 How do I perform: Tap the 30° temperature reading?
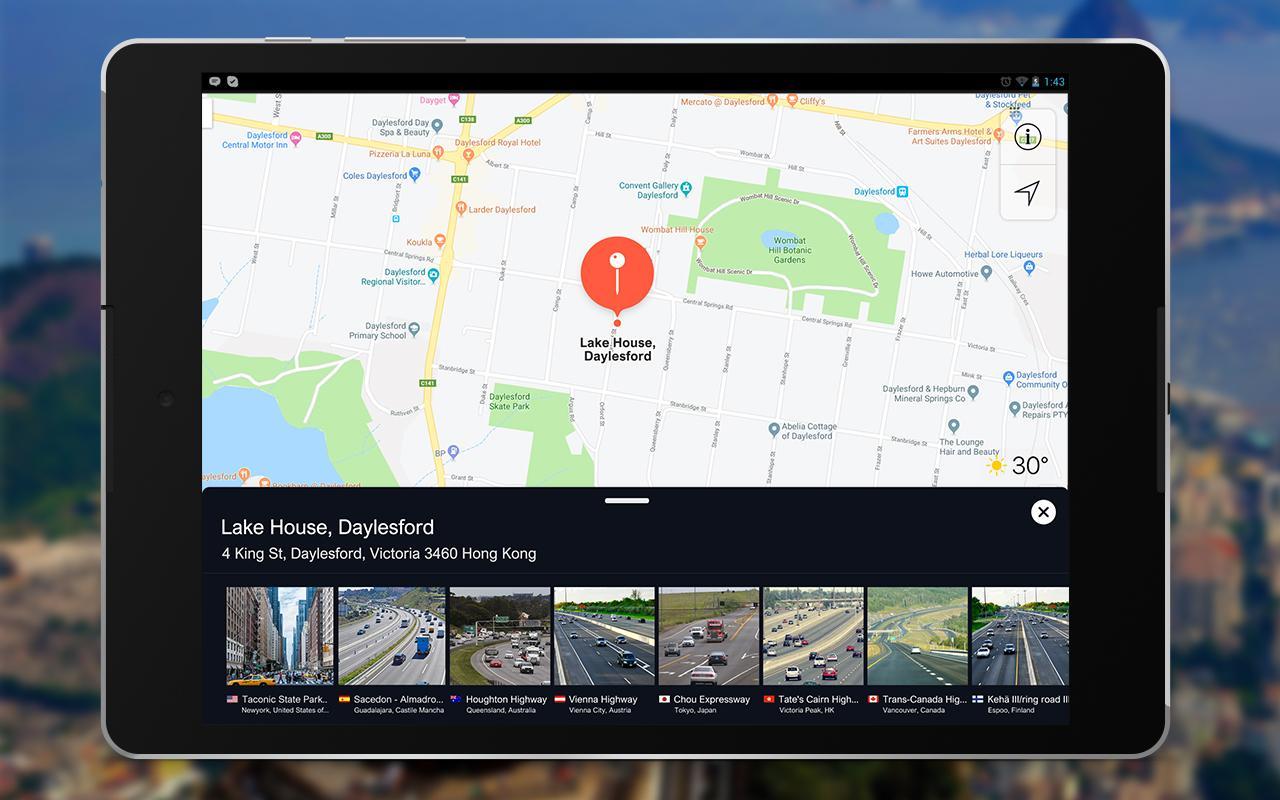click(x=1030, y=465)
